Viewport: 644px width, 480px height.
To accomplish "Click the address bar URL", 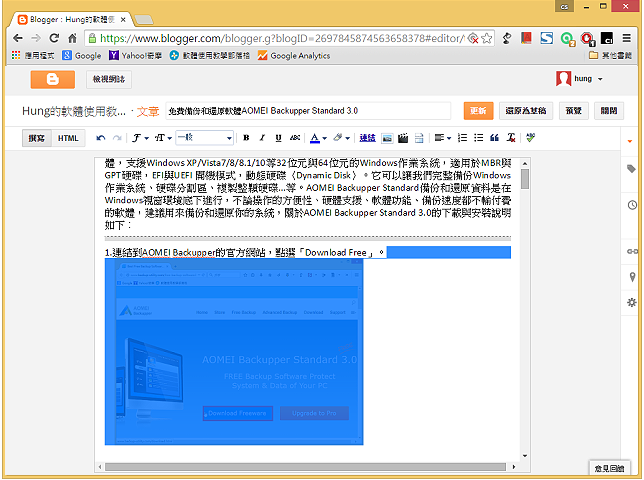I will [282, 38].
